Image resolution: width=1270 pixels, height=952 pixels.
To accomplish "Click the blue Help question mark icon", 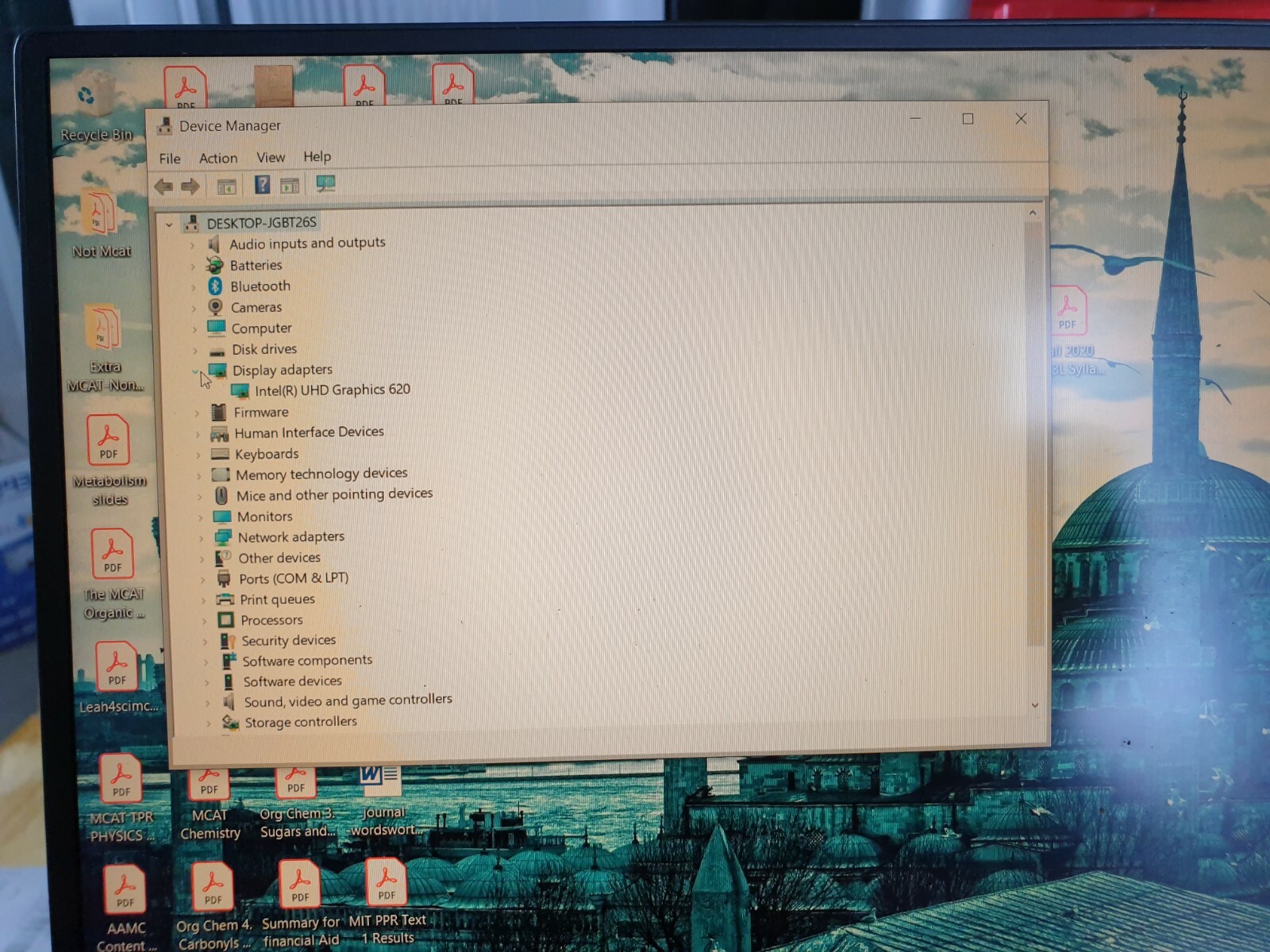I will coord(262,185).
